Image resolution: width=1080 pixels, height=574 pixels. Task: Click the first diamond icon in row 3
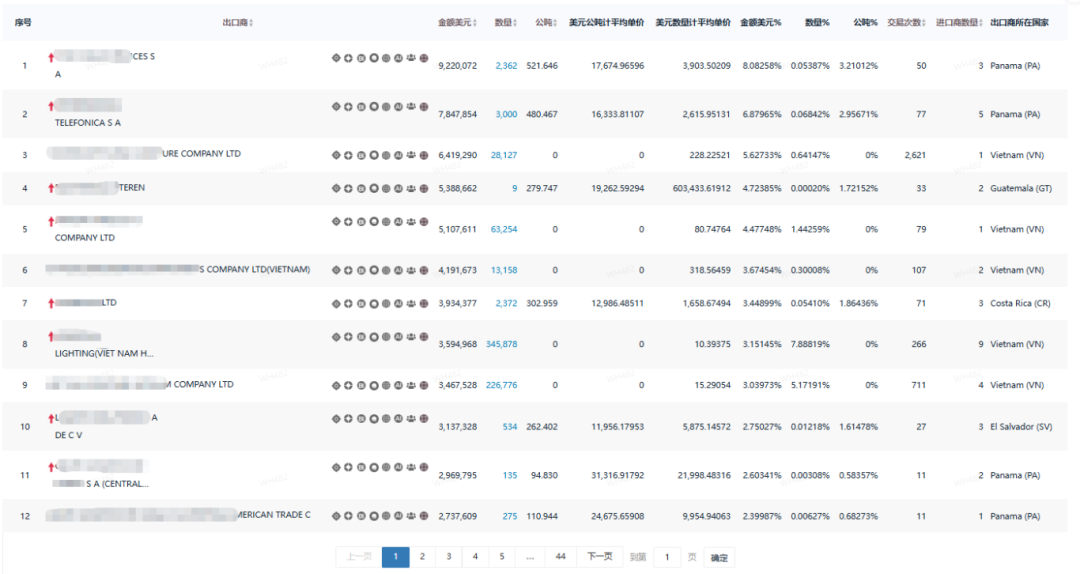336,155
